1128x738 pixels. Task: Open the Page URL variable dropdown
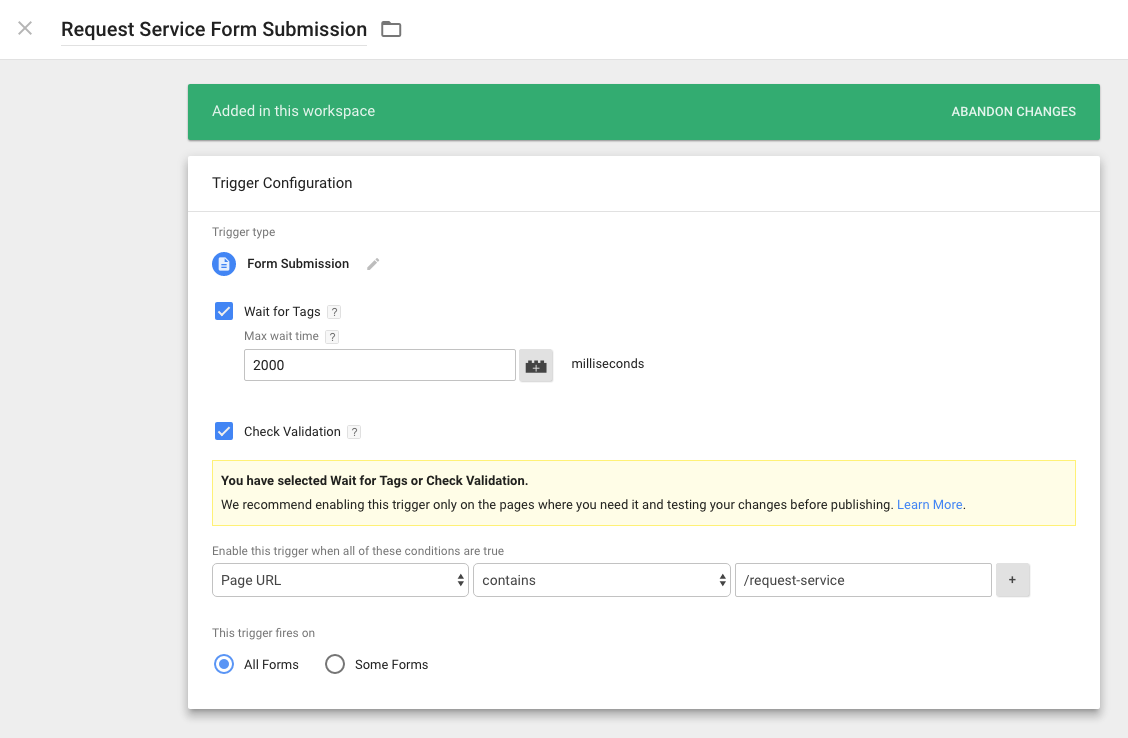(340, 580)
